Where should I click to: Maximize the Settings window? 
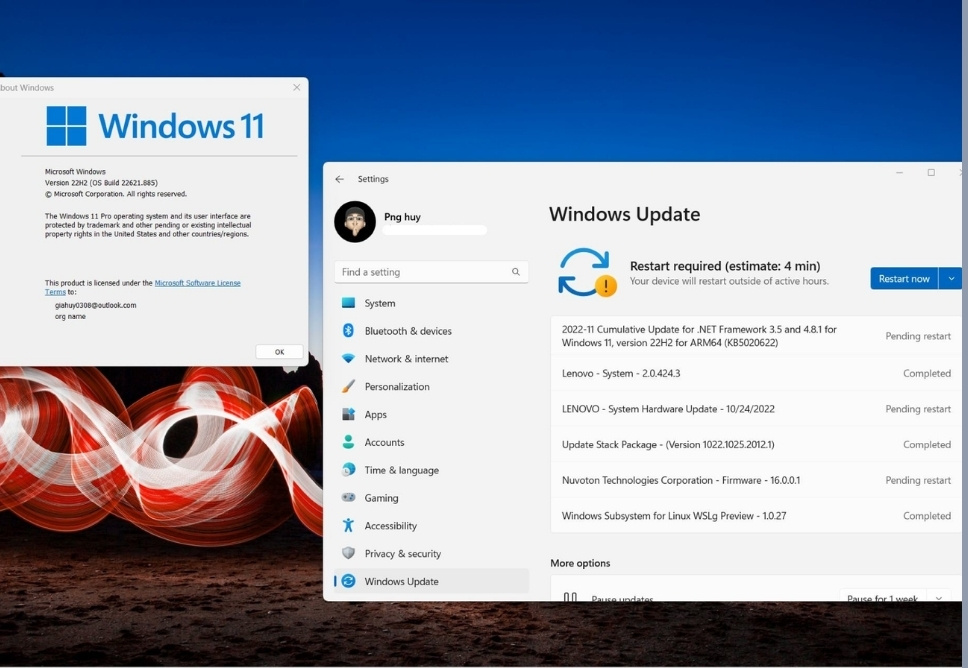coord(931,173)
